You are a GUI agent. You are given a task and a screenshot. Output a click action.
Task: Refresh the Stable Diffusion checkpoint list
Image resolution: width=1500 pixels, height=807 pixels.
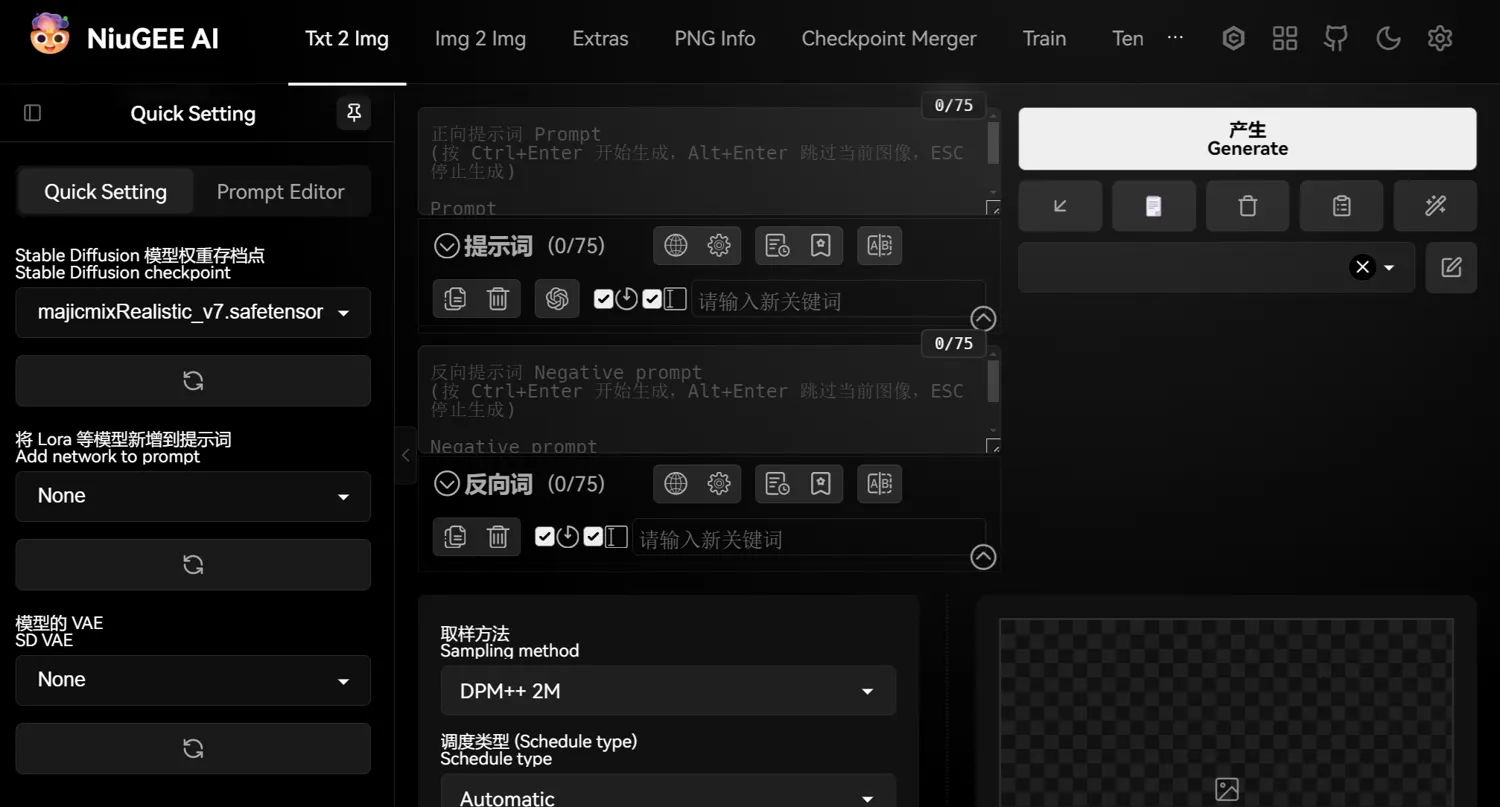point(193,380)
